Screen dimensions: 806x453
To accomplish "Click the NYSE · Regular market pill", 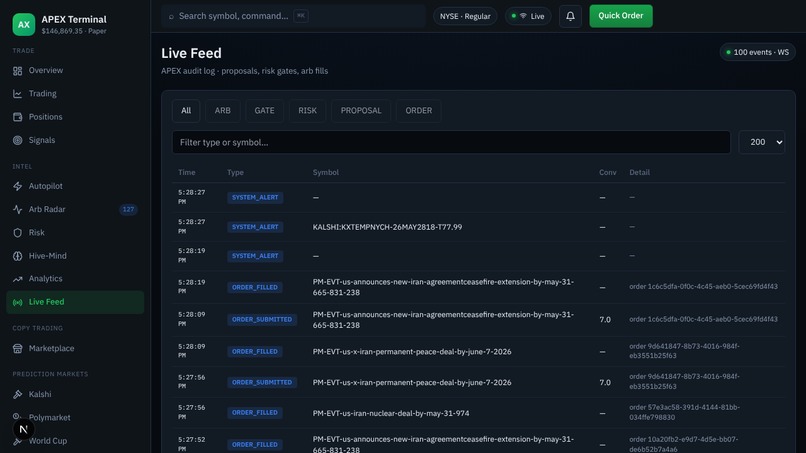I will [x=465, y=16].
